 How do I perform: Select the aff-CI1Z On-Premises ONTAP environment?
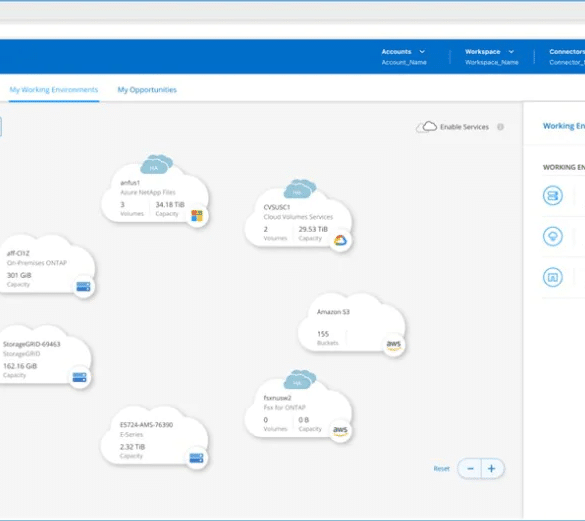pyautogui.click(x=47, y=265)
